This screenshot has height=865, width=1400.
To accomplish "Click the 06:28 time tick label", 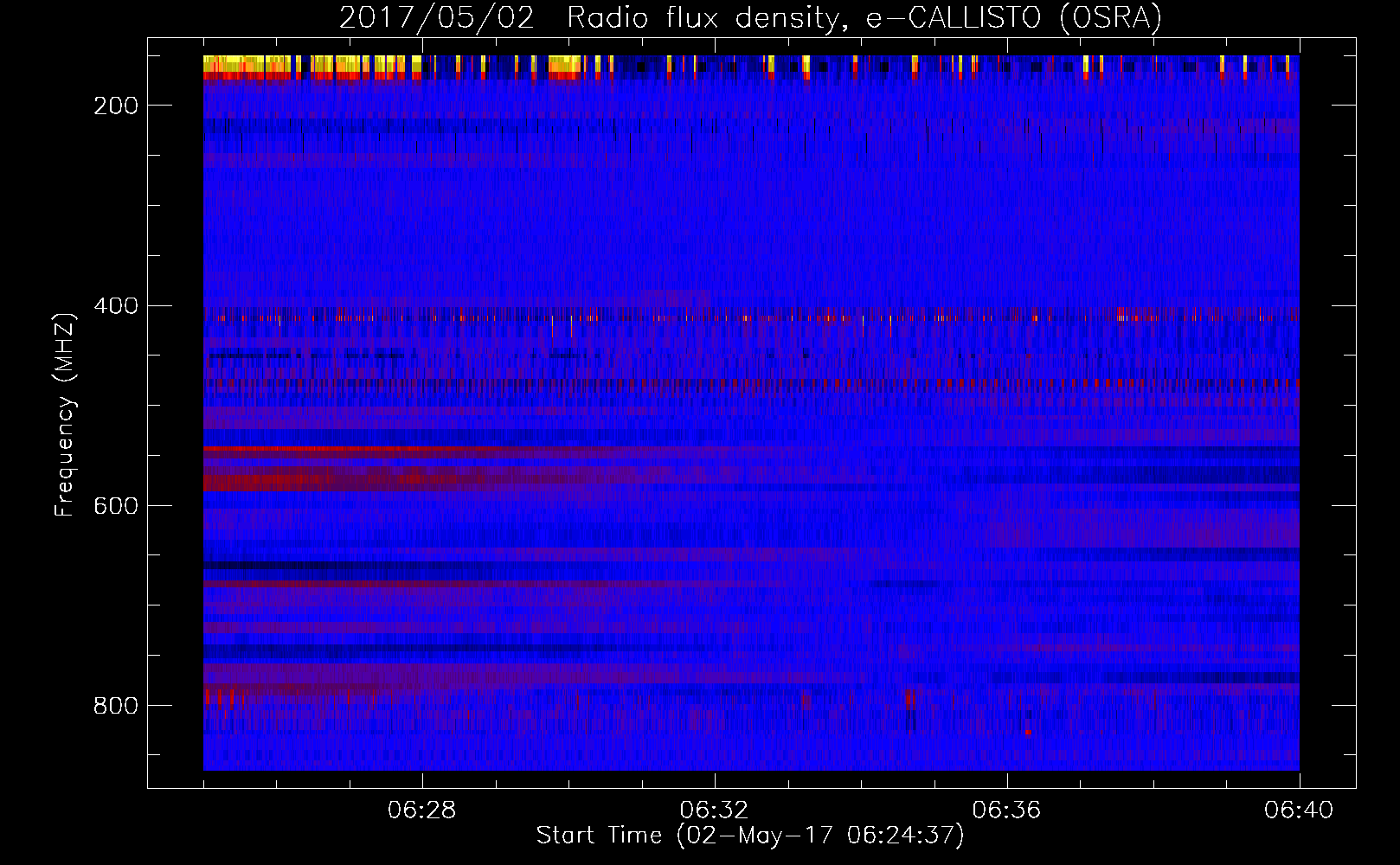I will 422,811.
